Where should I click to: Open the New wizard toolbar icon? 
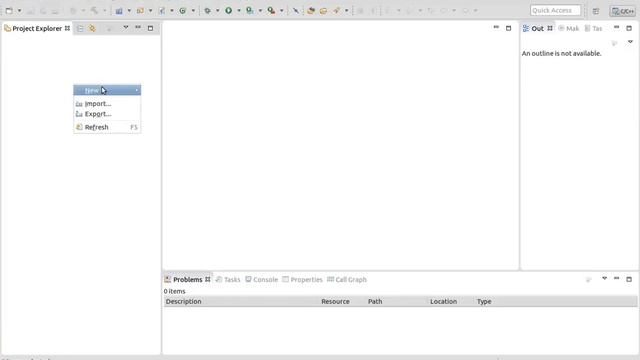pyautogui.click(x=9, y=11)
